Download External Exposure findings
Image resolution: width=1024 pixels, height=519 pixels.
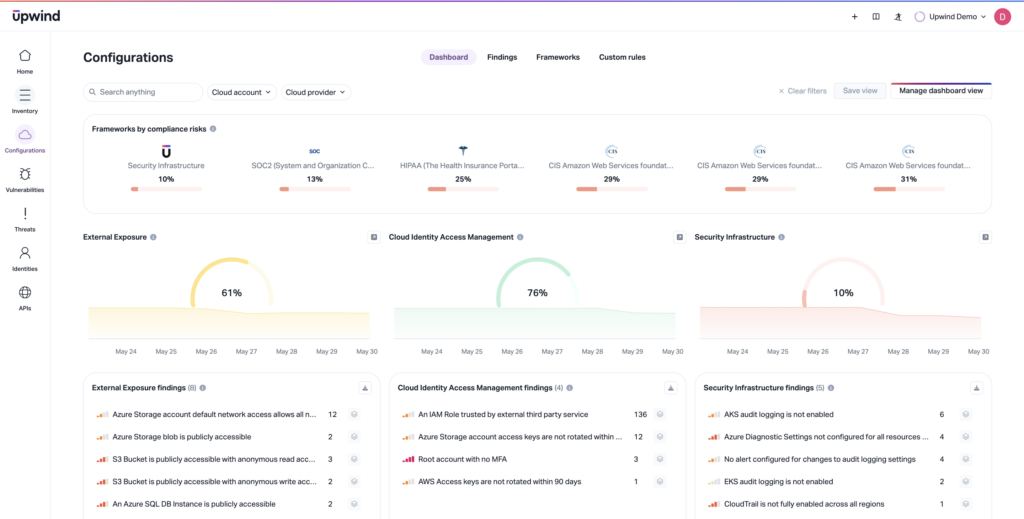click(365, 388)
